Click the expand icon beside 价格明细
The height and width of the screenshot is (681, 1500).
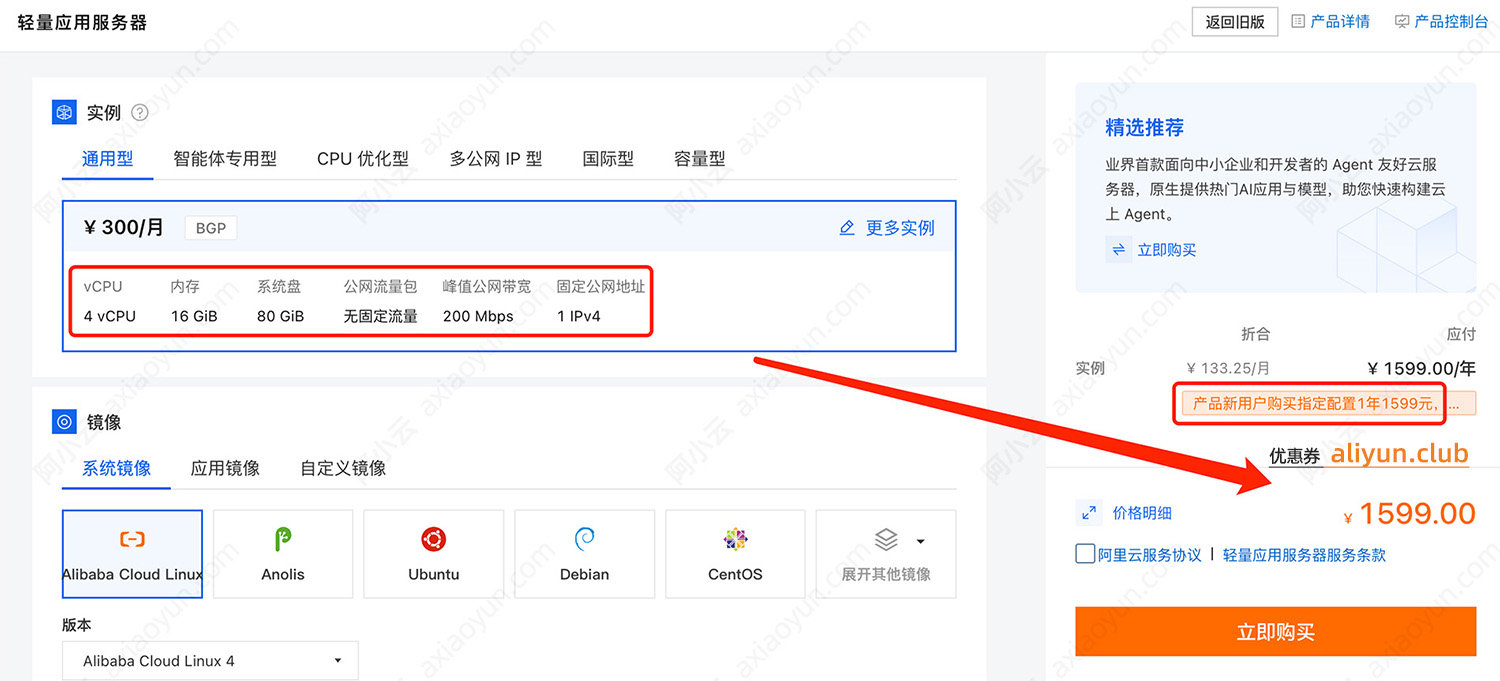point(1089,514)
